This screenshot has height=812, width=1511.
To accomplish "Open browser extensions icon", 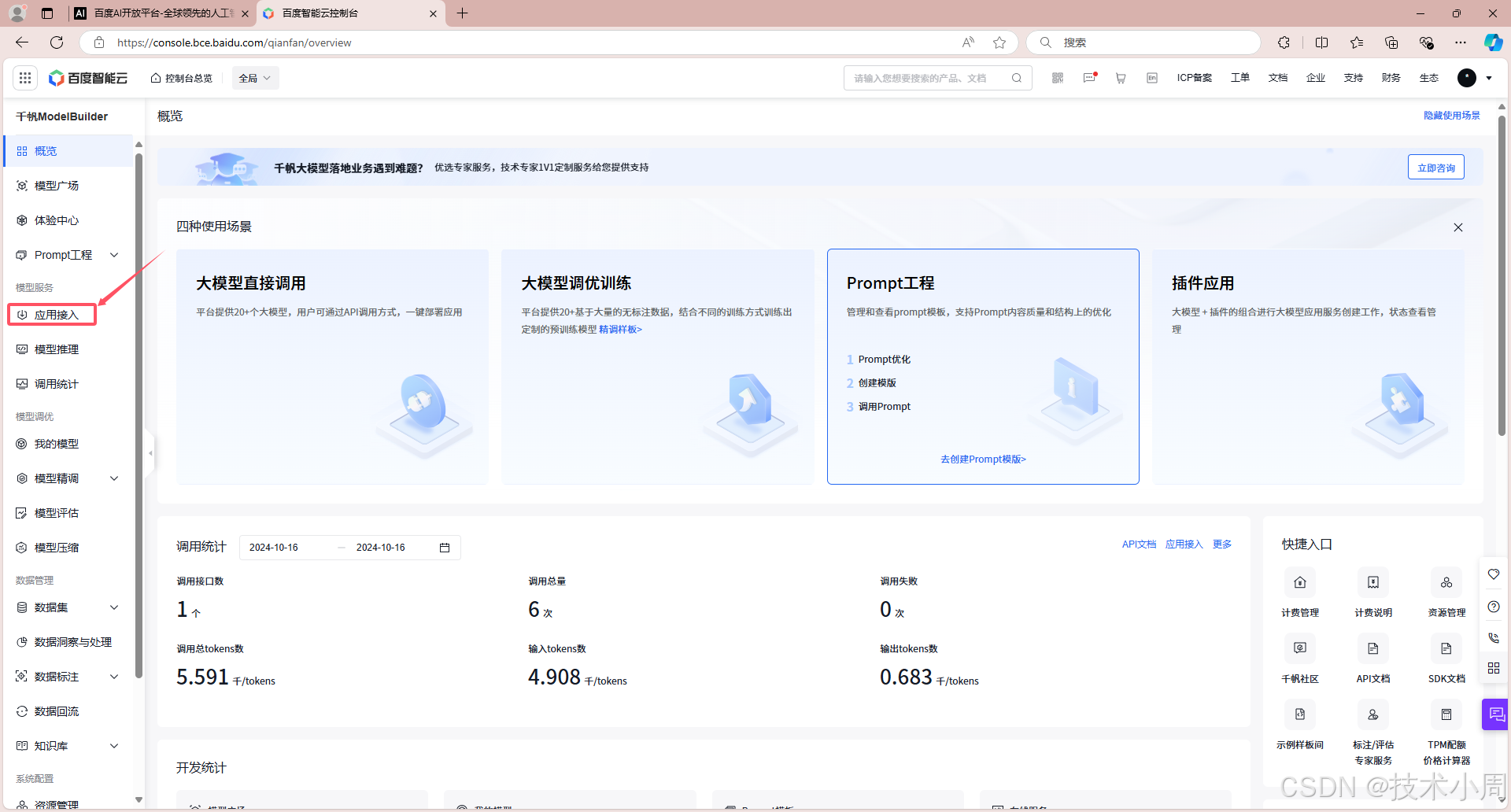I will point(1284,42).
